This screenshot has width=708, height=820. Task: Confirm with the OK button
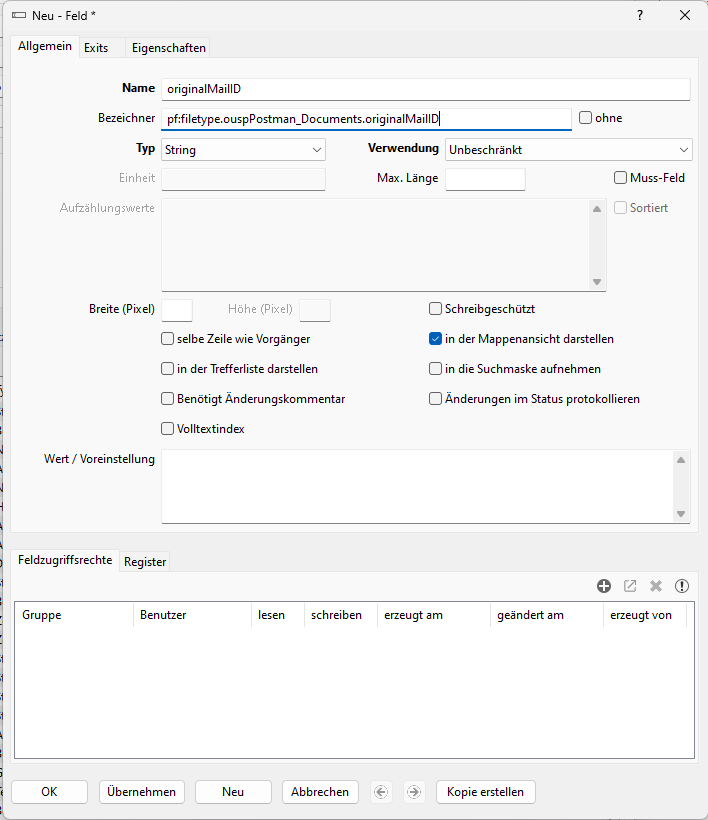pyautogui.click(x=49, y=792)
